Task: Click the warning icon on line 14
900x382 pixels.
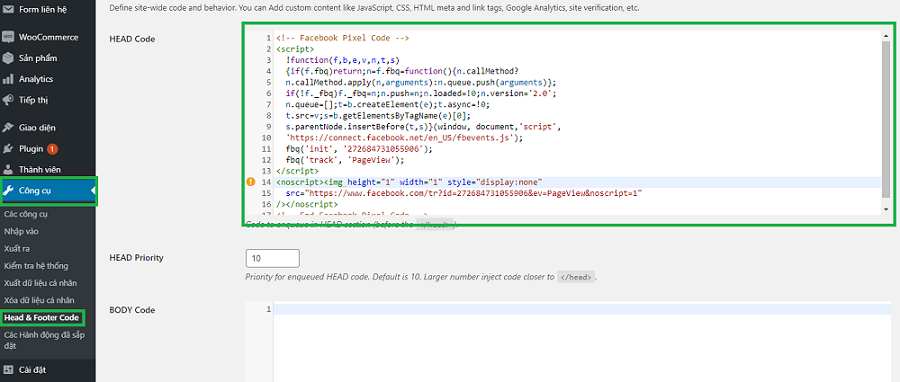Action: point(250,182)
